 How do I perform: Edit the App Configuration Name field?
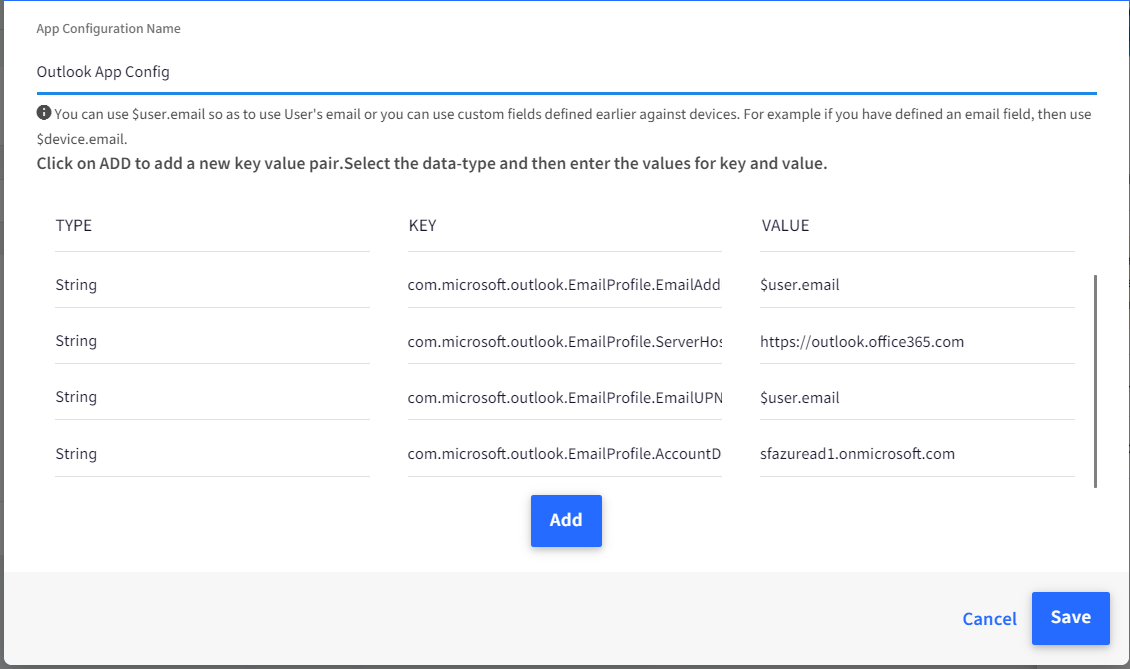[x=566, y=72]
